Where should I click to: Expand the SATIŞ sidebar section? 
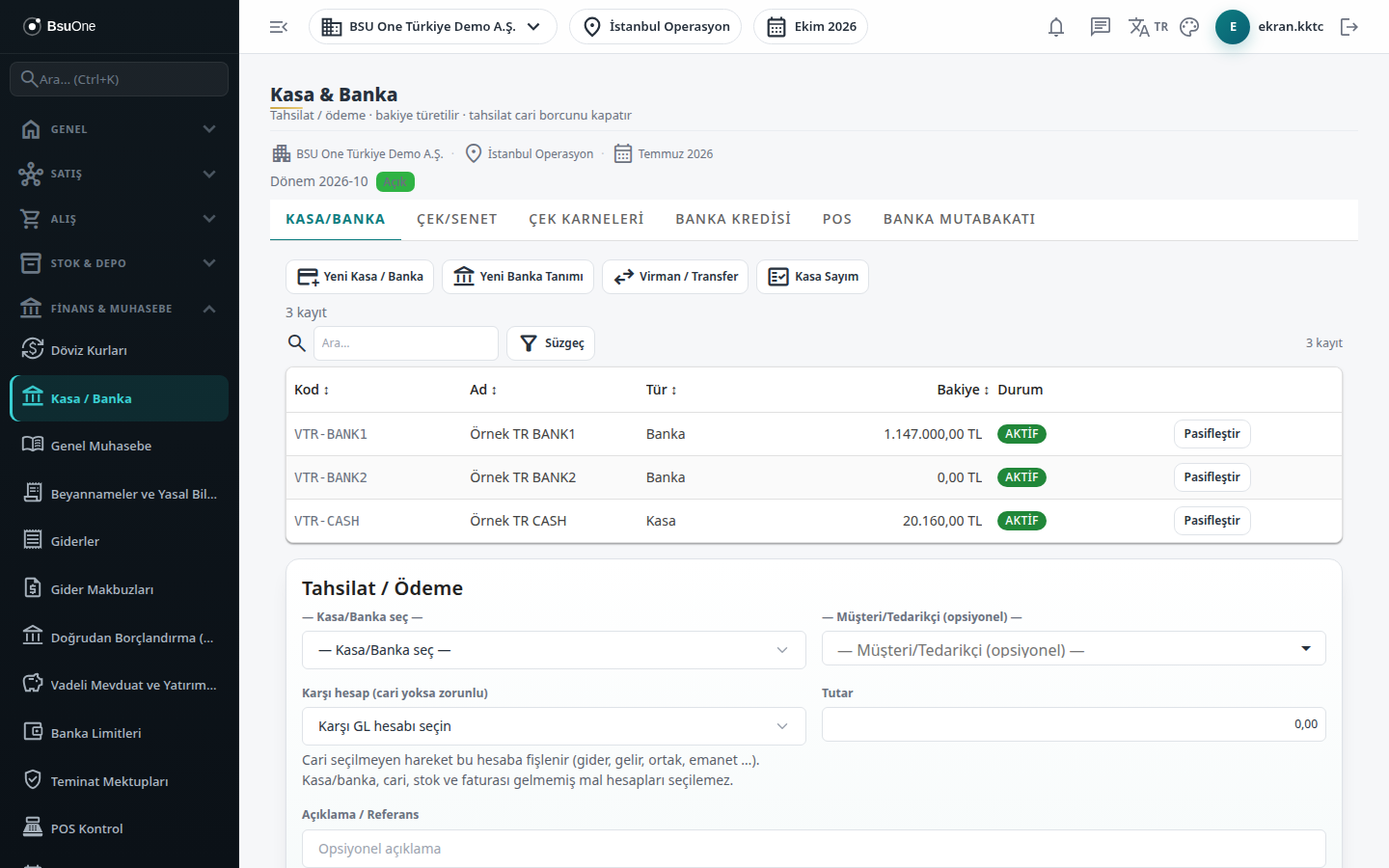point(120,174)
